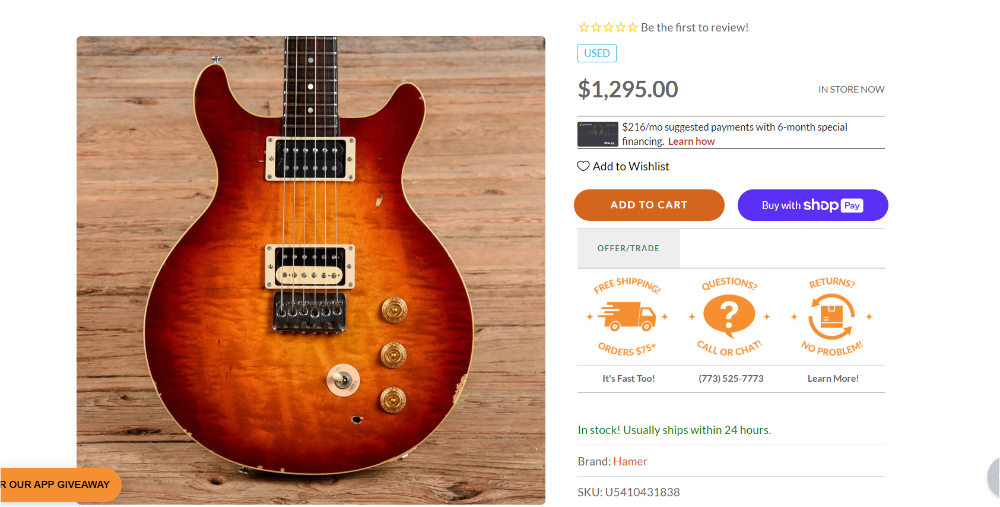Image resolution: width=1000 pixels, height=507 pixels.
Task: Open the App Giveaway banner
Action: point(59,485)
